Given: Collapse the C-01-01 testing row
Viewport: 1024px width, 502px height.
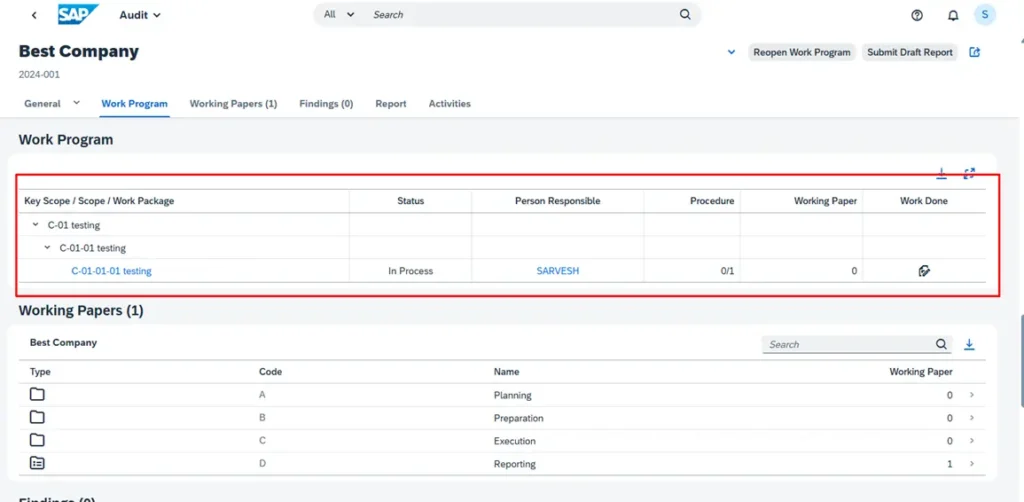Looking at the screenshot, I should [48, 248].
